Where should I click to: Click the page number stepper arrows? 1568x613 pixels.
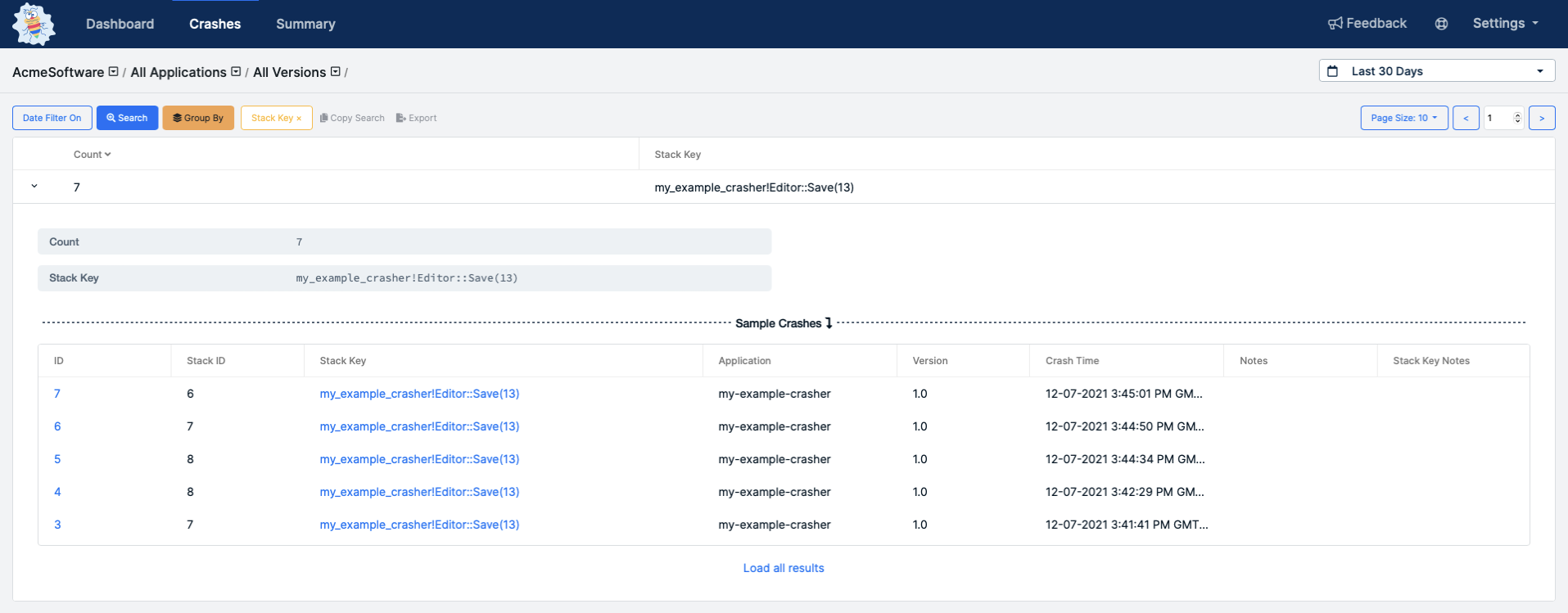pos(1517,118)
